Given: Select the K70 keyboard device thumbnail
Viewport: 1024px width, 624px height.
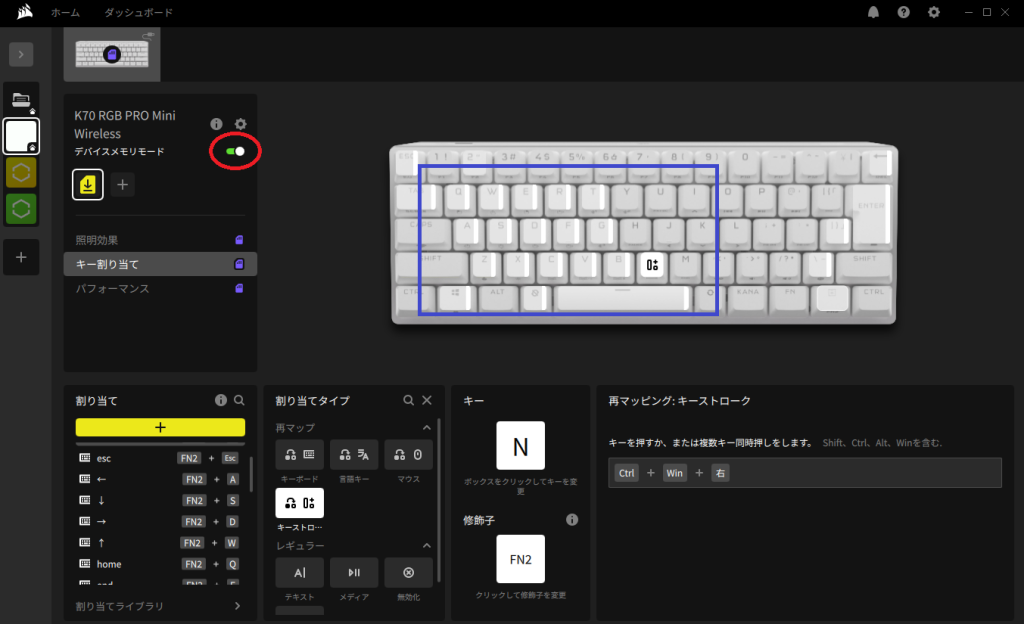Looking at the screenshot, I should pyautogui.click(x=112, y=54).
